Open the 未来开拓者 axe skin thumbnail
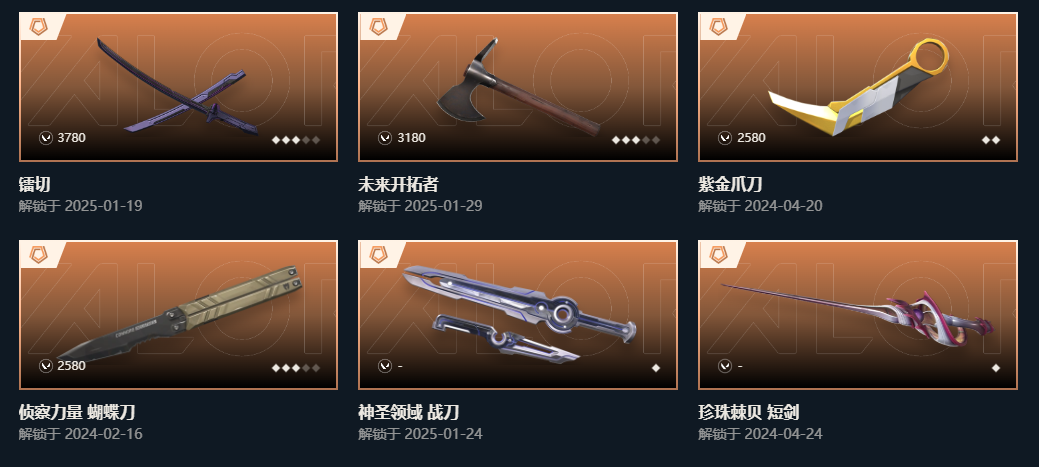The image size is (1039, 467). pyautogui.click(x=518, y=87)
